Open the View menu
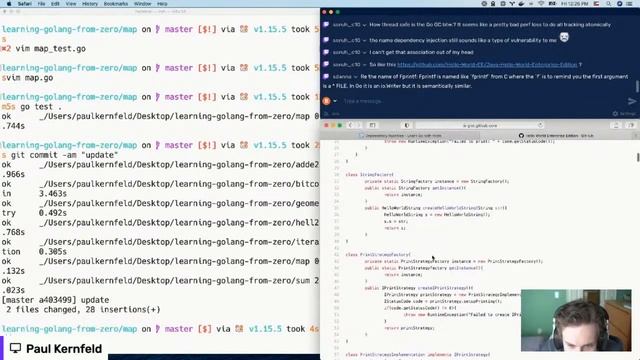This screenshot has width=640, height=360. [x=71, y=4]
